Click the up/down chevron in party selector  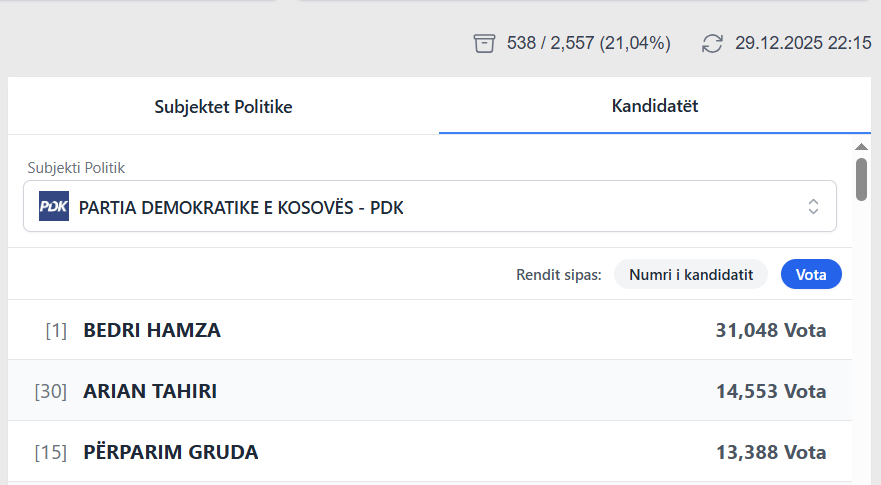click(813, 207)
